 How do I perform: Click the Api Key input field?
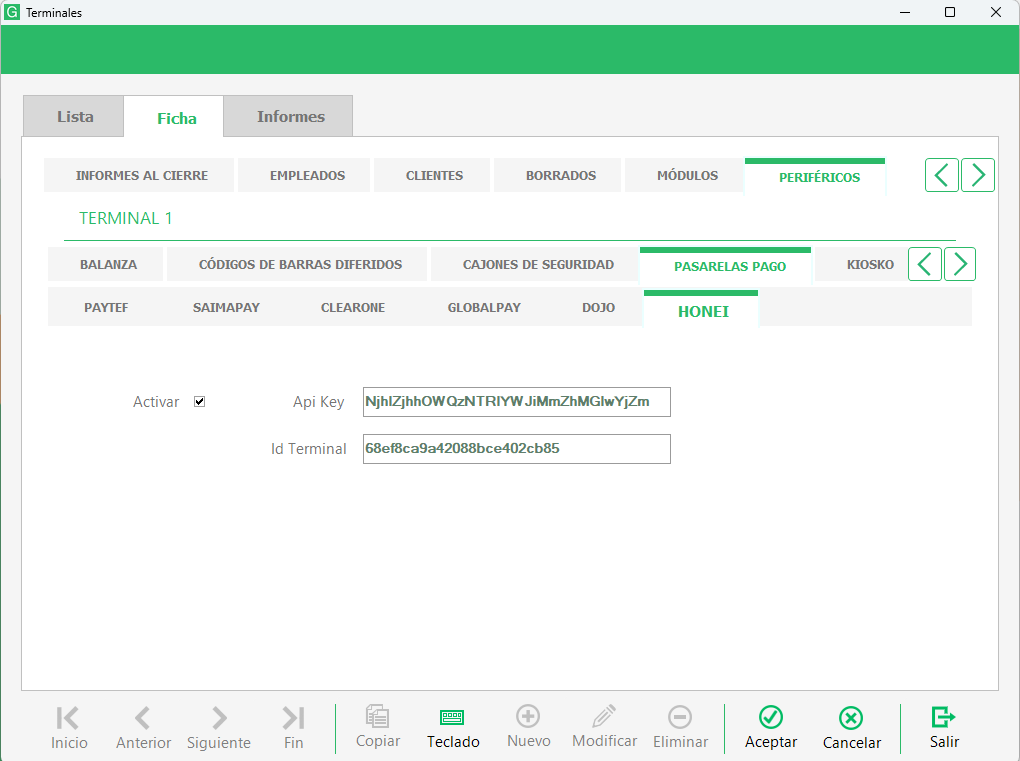[516, 402]
